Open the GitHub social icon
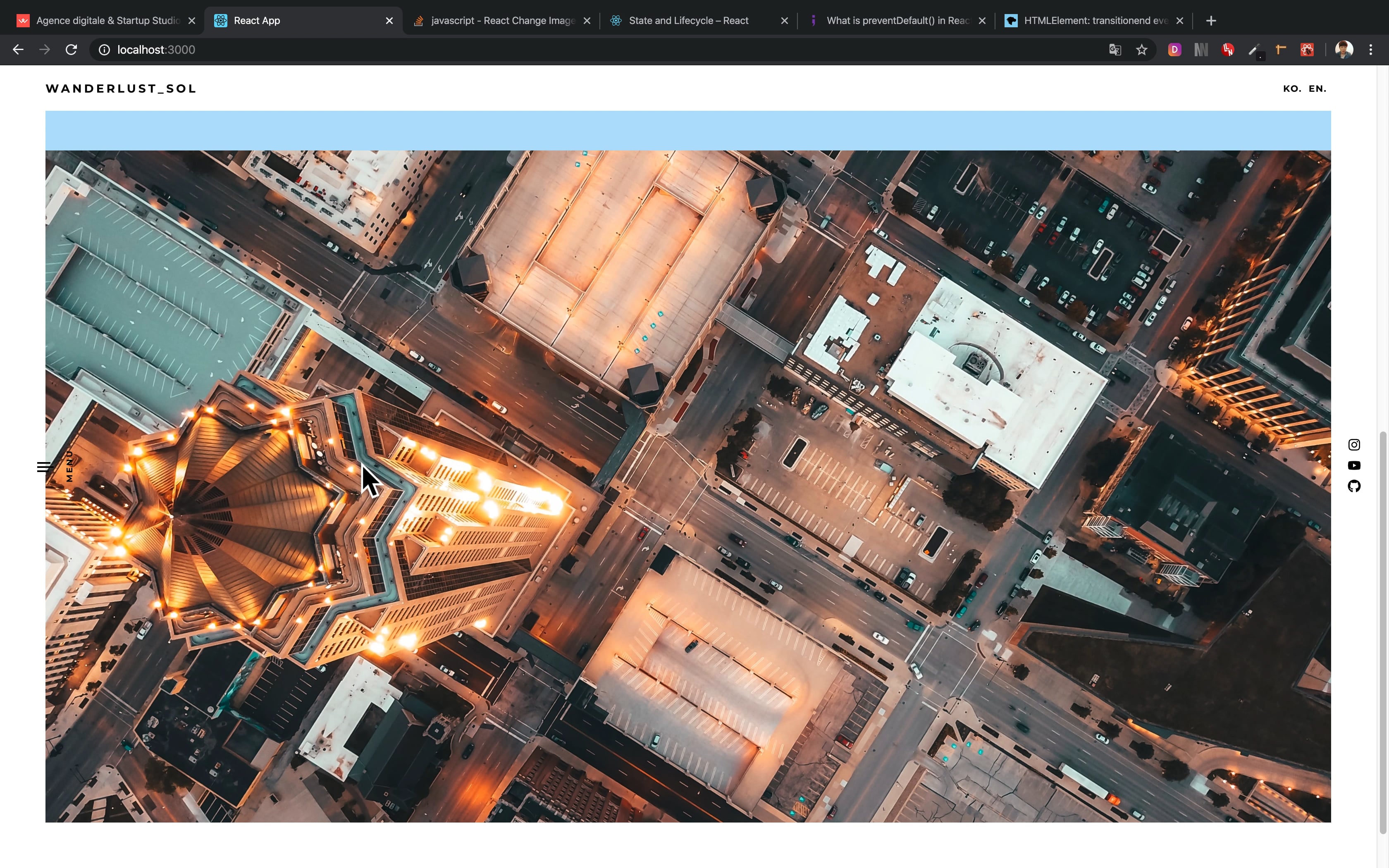1389x868 pixels. [x=1354, y=486]
